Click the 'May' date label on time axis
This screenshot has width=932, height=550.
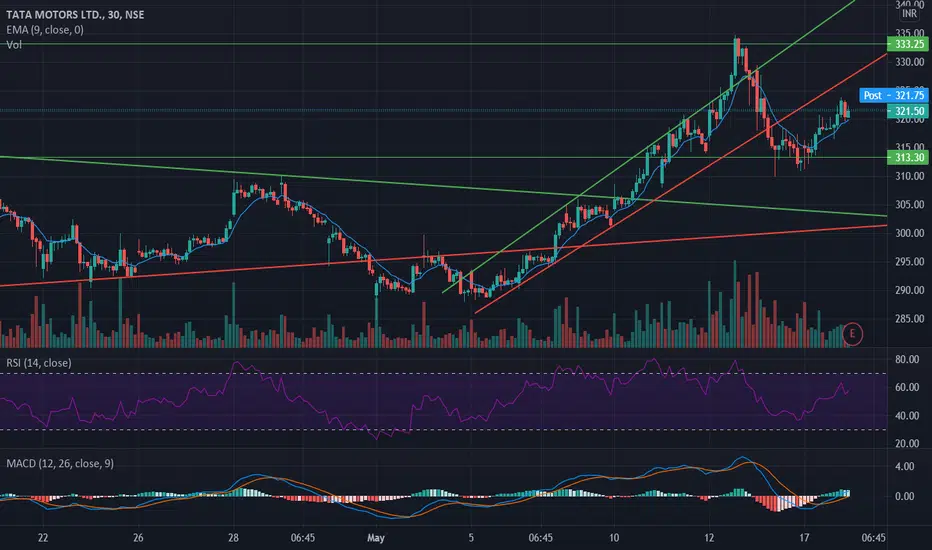[x=376, y=538]
